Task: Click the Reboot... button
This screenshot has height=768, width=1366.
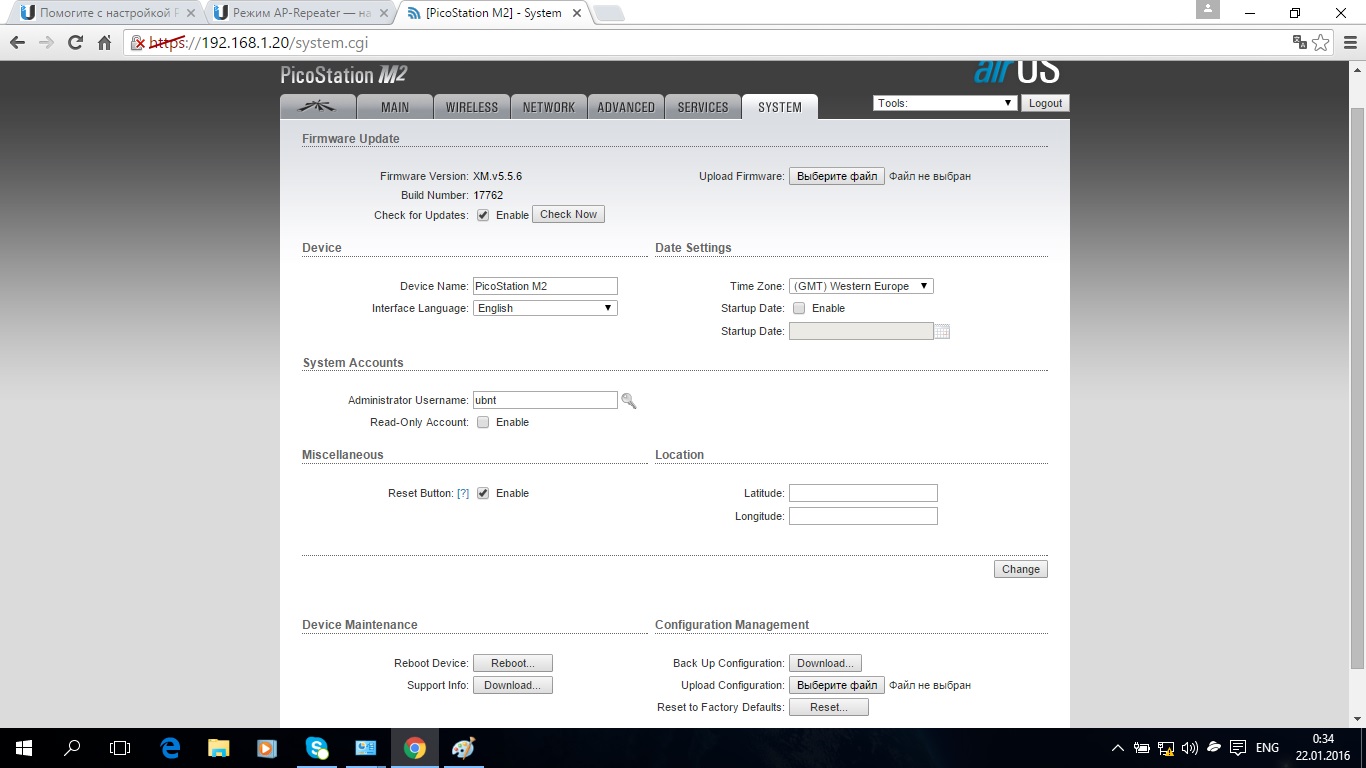Action: 513,663
